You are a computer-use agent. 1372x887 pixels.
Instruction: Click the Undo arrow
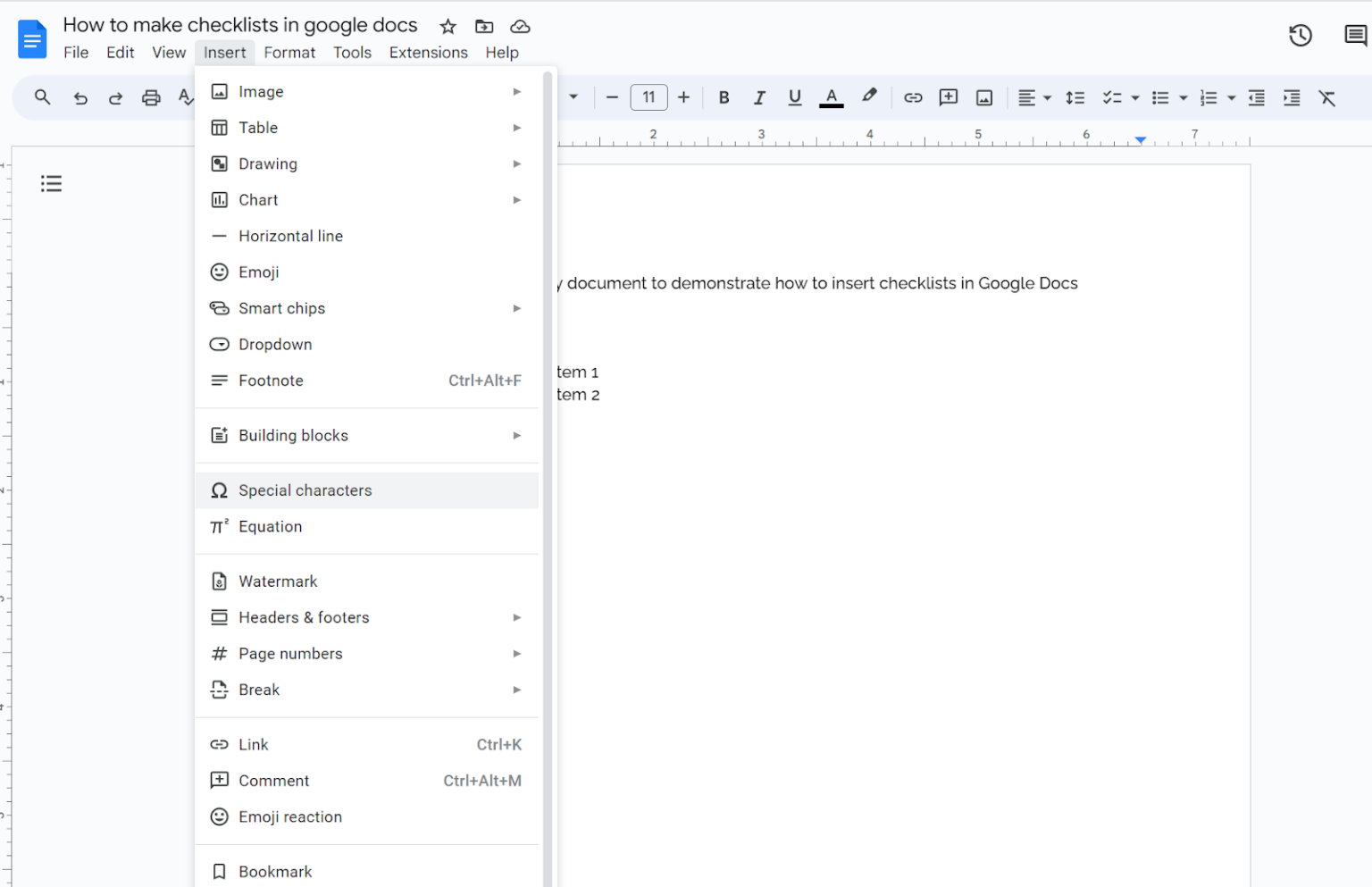click(x=79, y=97)
